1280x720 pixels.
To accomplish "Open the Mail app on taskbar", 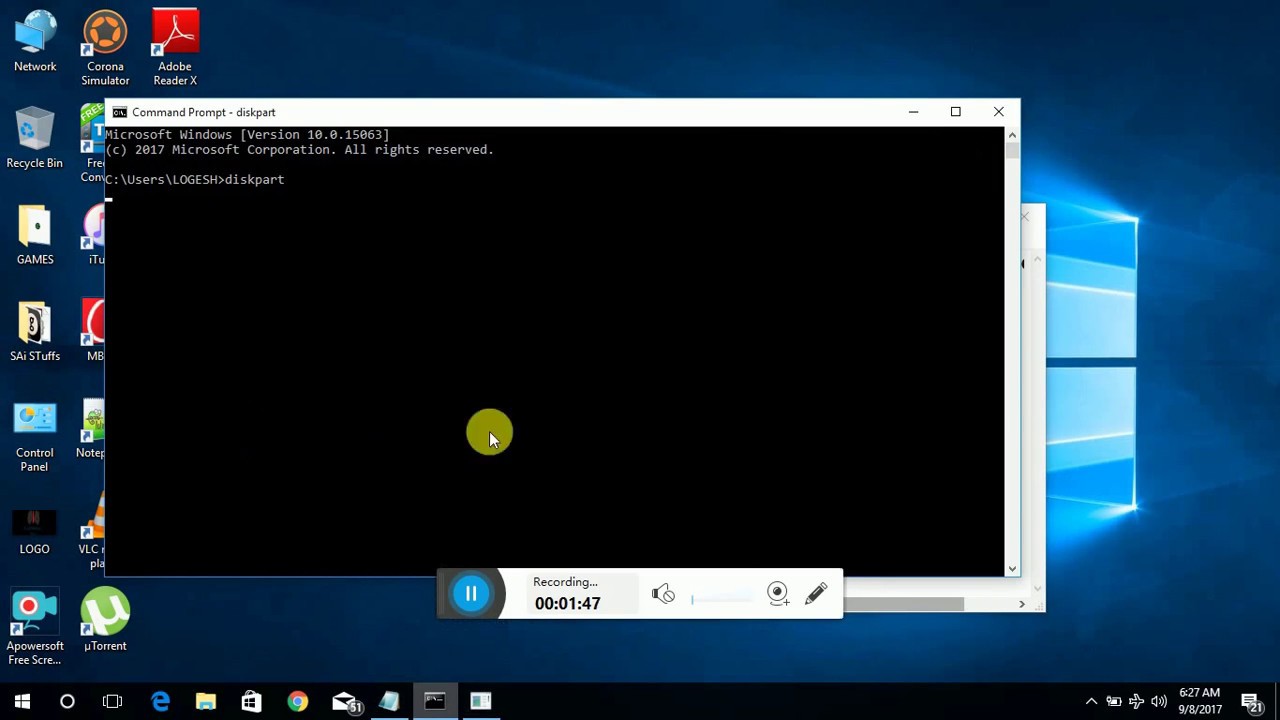I will (x=345, y=701).
